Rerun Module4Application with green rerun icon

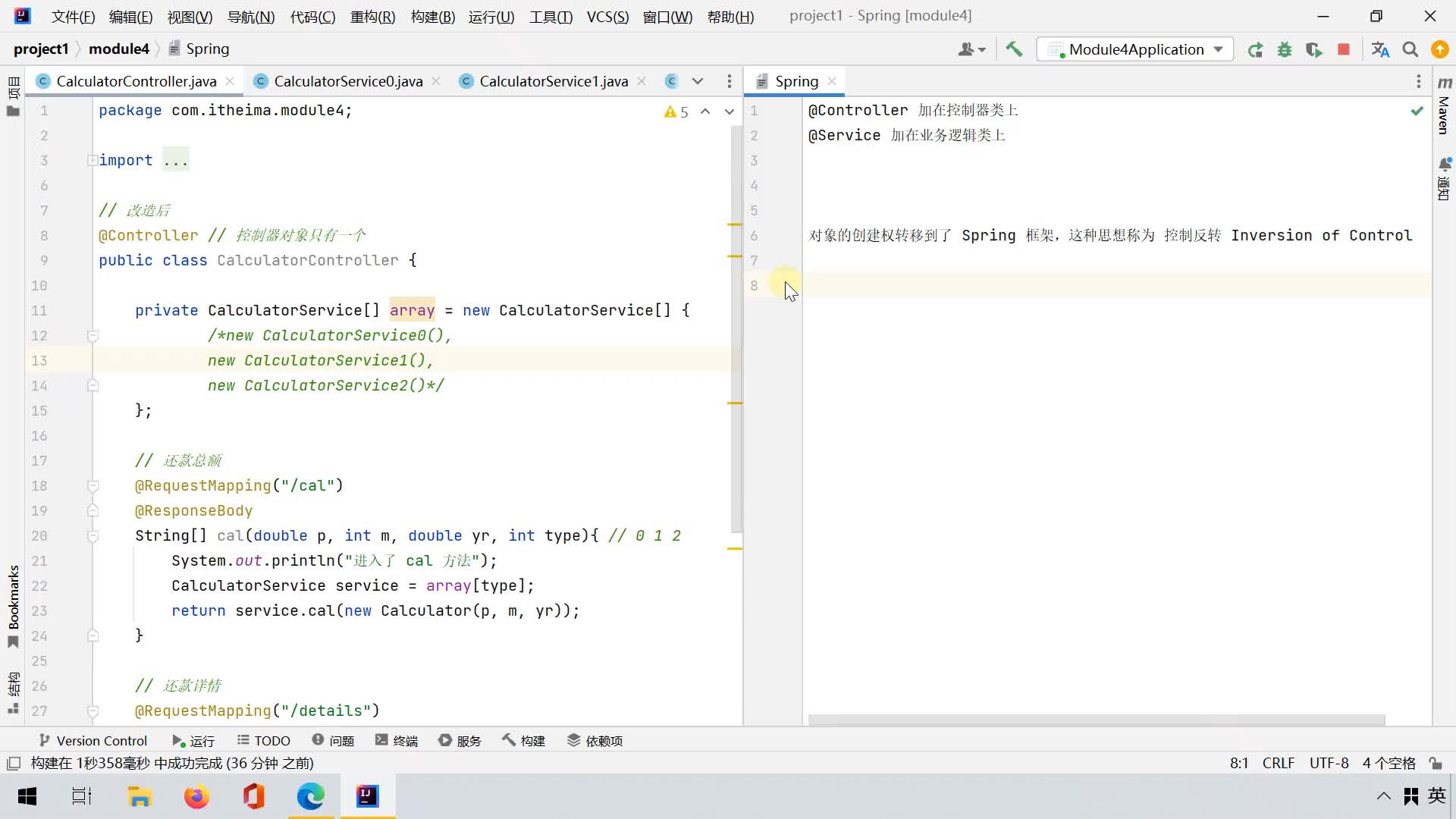1255,49
